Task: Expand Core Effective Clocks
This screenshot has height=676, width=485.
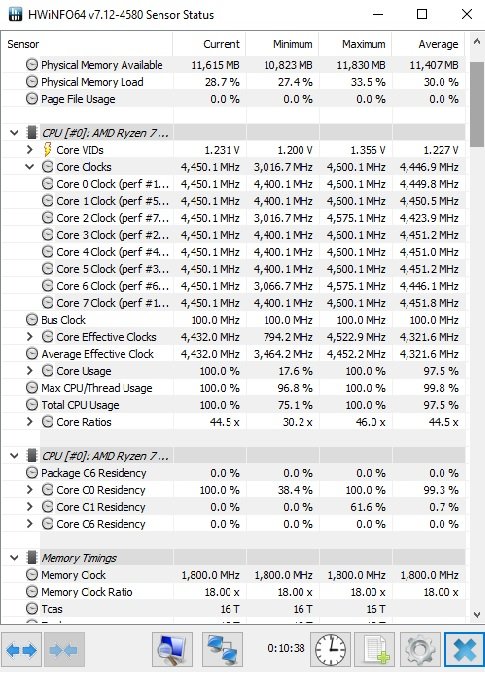Action: click(x=29, y=337)
